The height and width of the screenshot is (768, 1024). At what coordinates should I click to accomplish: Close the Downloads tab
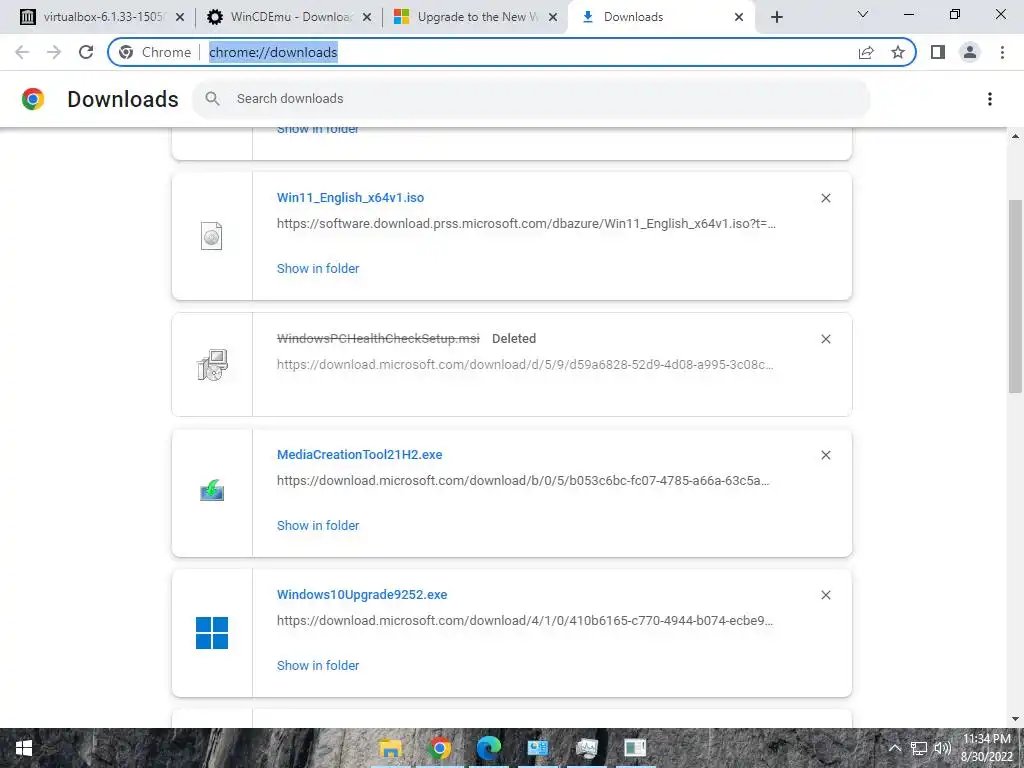[x=739, y=17]
